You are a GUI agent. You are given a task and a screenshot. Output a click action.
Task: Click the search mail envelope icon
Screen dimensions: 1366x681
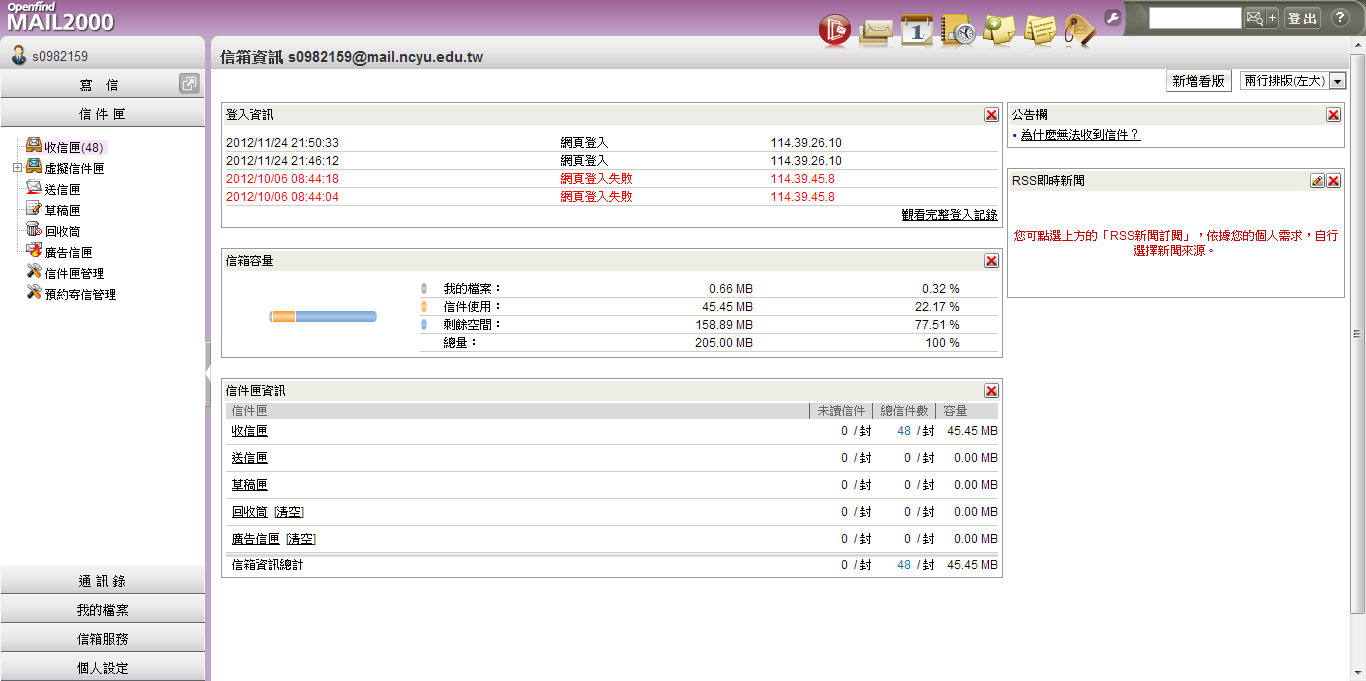pyautogui.click(x=1254, y=18)
